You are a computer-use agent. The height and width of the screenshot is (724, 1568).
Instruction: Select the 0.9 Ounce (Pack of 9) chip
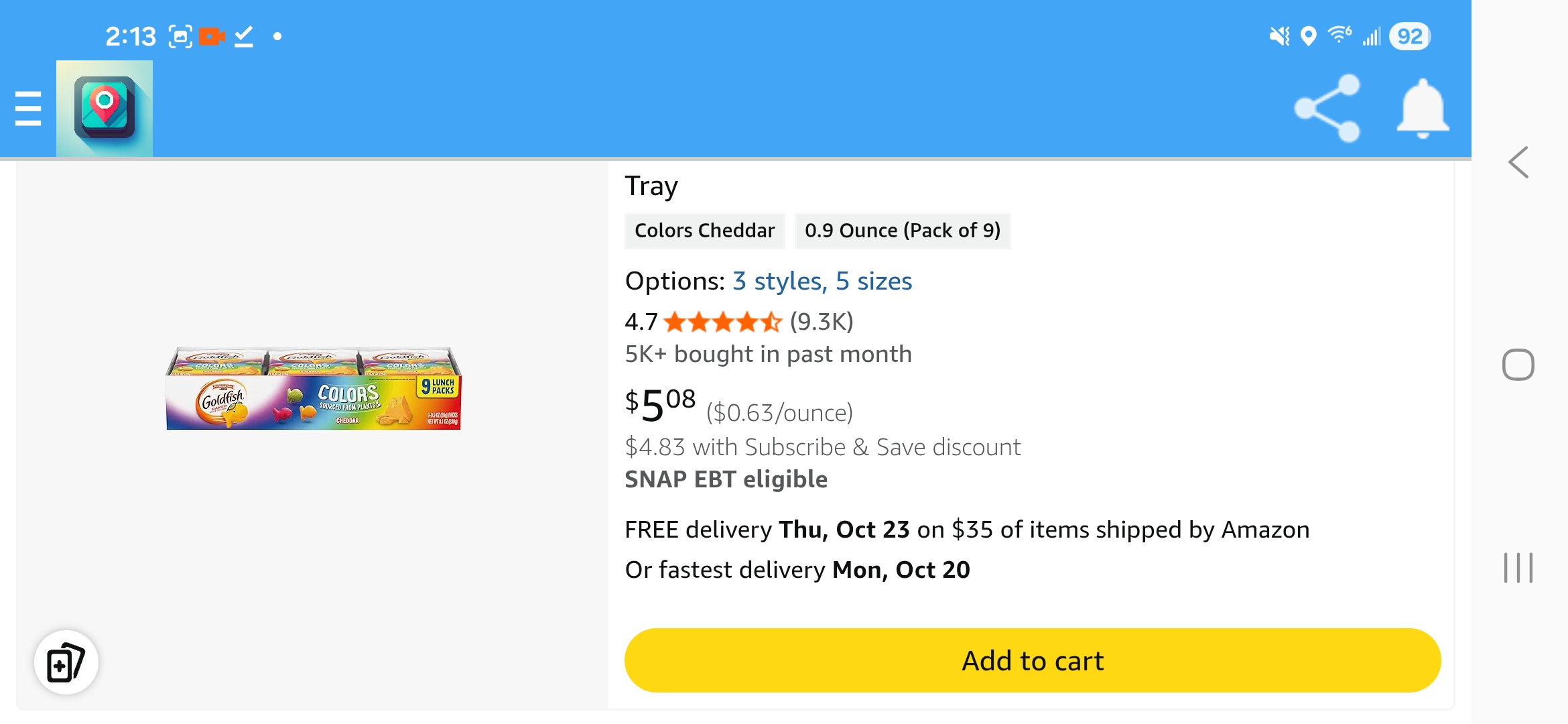click(x=903, y=231)
